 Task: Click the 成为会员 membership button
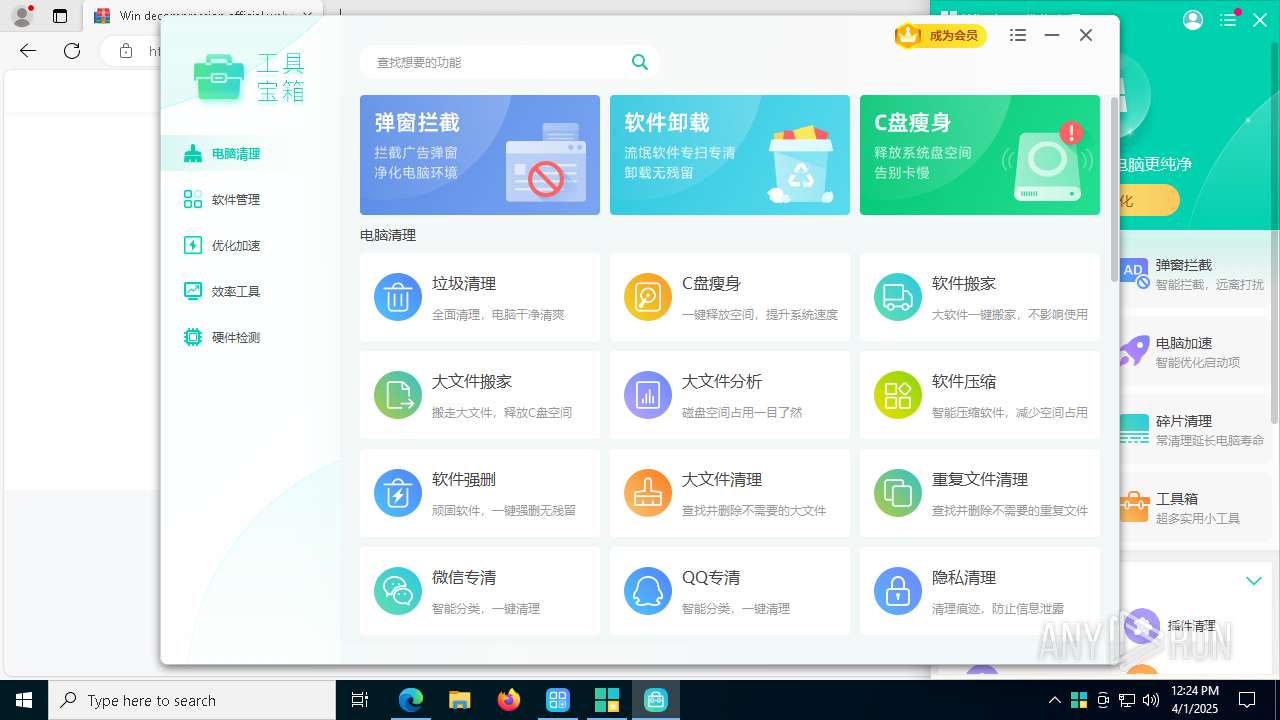[941, 36]
